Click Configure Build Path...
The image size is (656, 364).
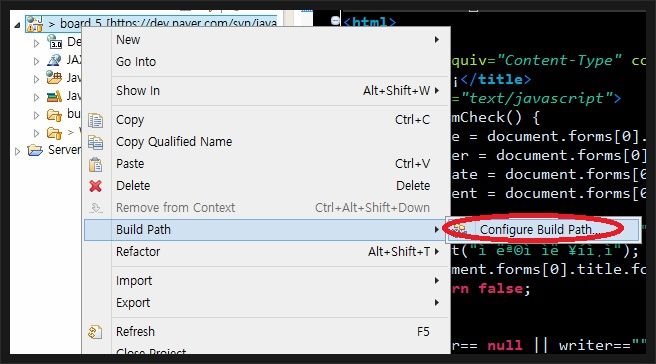point(543,229)
